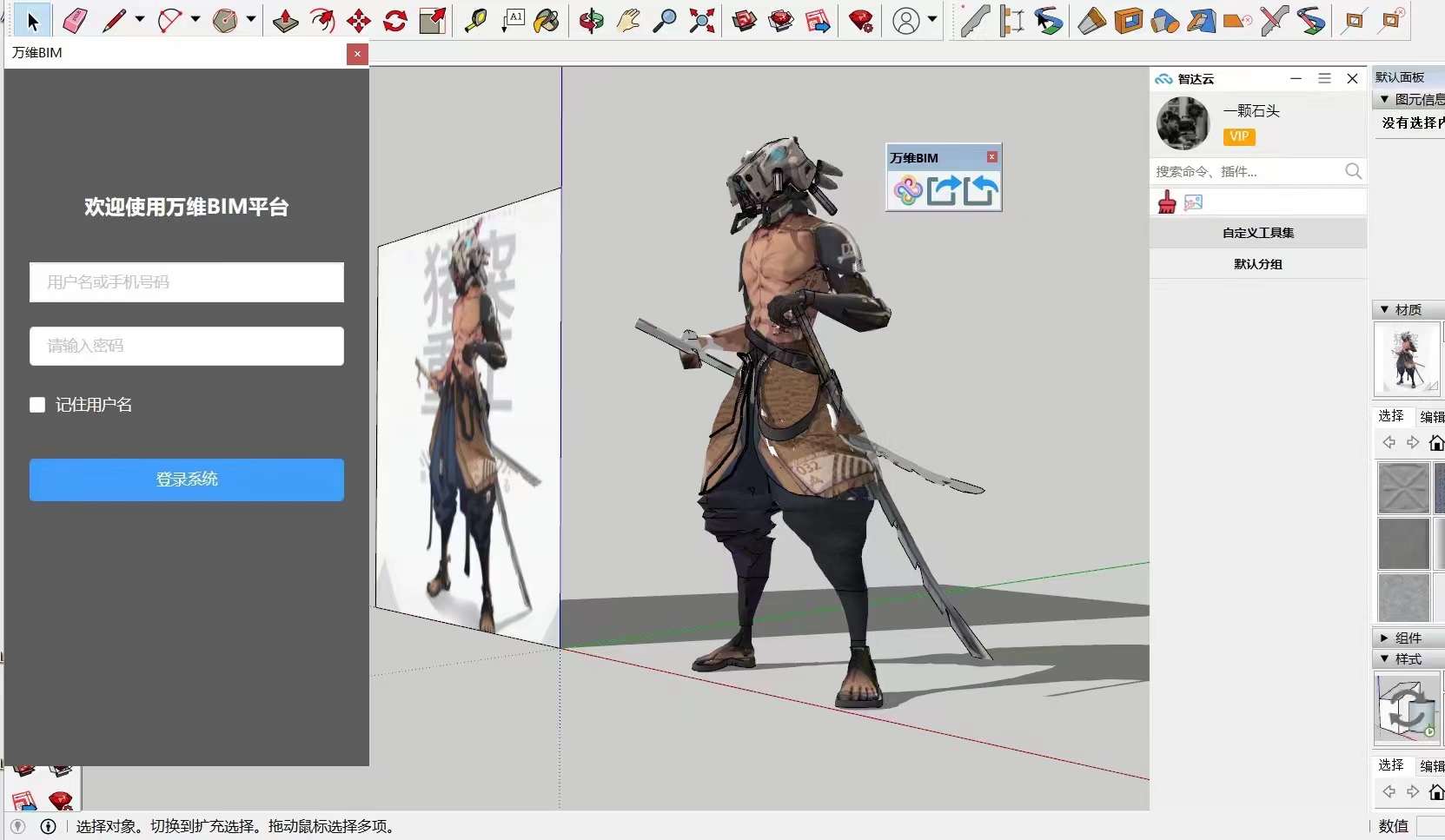Open the Extension Manager ruby icon
The image size is (1445, 840).
click(x=861, y=21)
